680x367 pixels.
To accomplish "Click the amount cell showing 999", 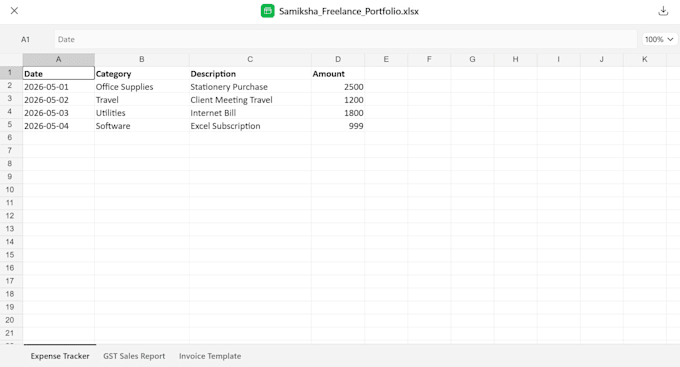I will [x=338, y=125].
